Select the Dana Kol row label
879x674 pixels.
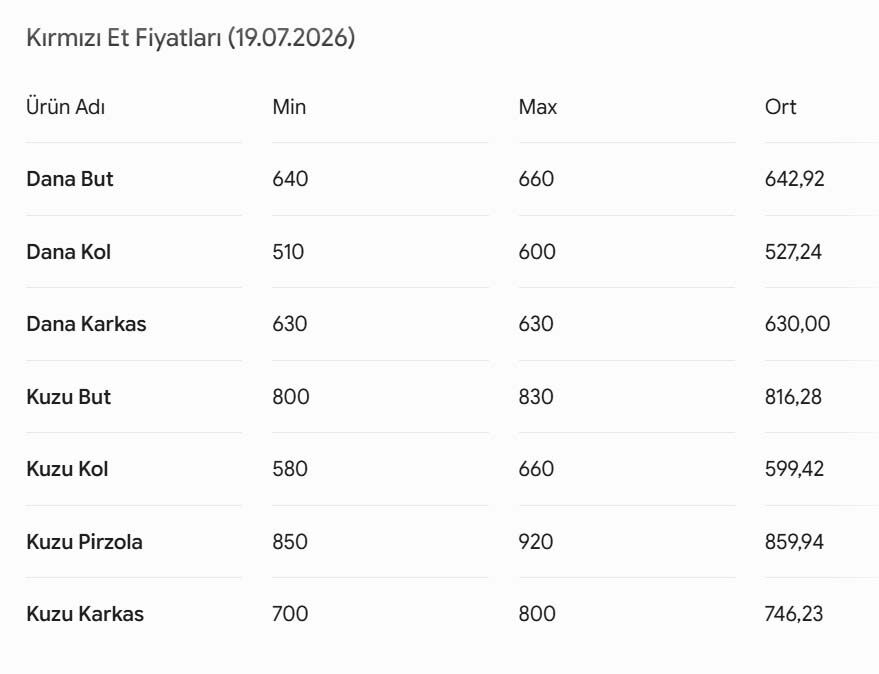click(x=68, y=252)
